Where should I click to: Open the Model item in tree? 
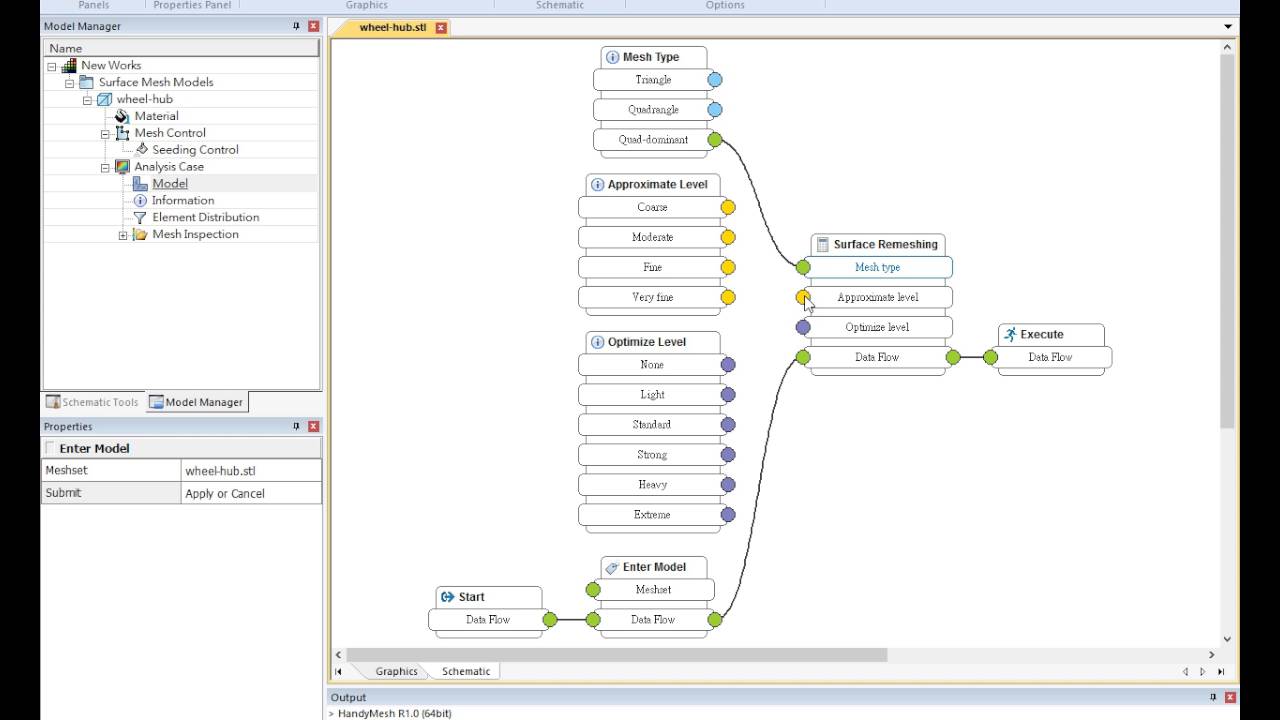tap(170, 183)
